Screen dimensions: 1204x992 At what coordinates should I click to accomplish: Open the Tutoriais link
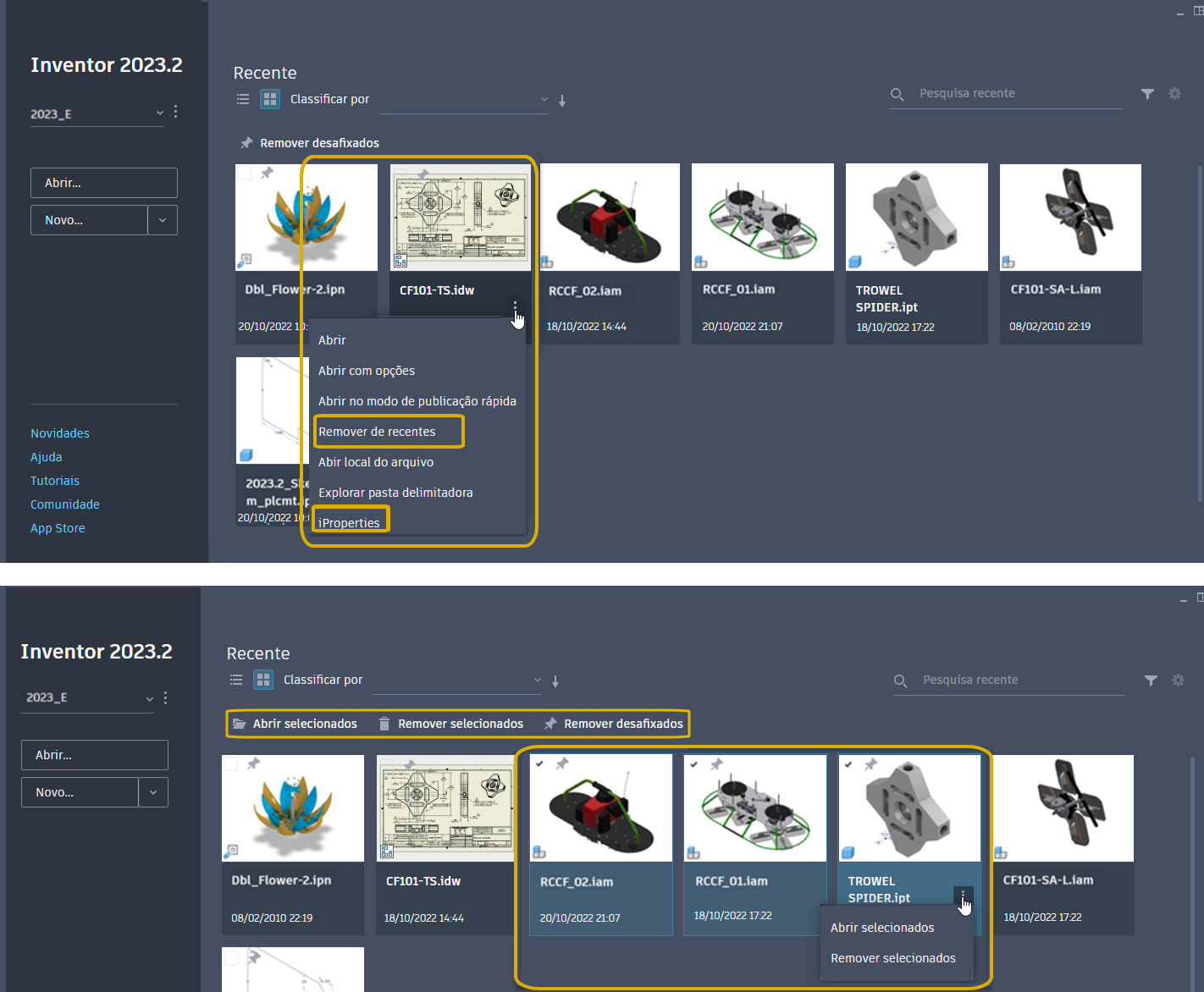[55, 481]
